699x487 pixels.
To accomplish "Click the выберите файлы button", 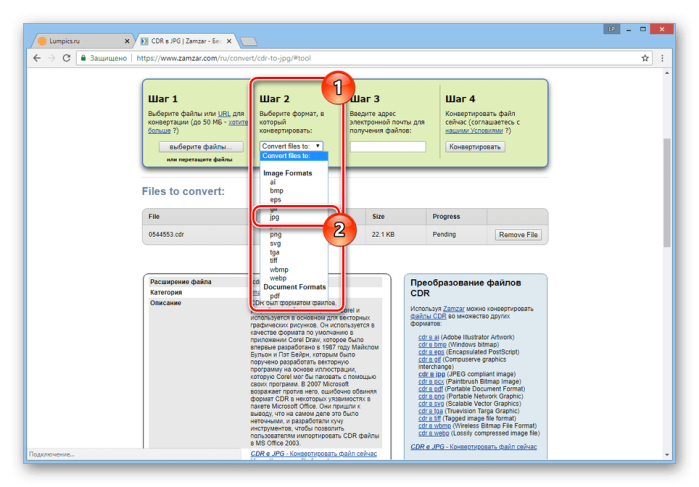I will coord(201,147).
